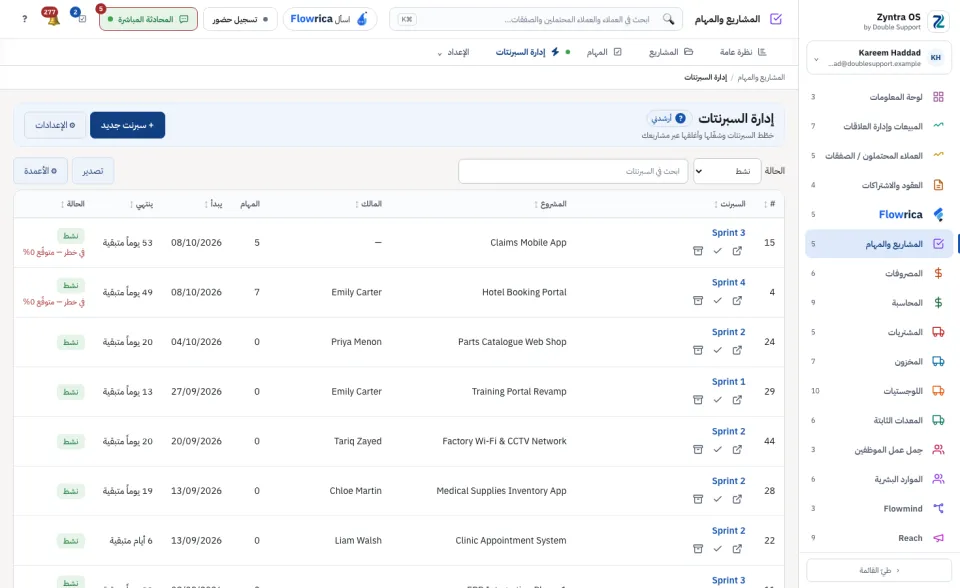Sort by the ينتهي end column header
Viewport: 960px width, 588px height.
pyautogui.click(x=141, y=204)
